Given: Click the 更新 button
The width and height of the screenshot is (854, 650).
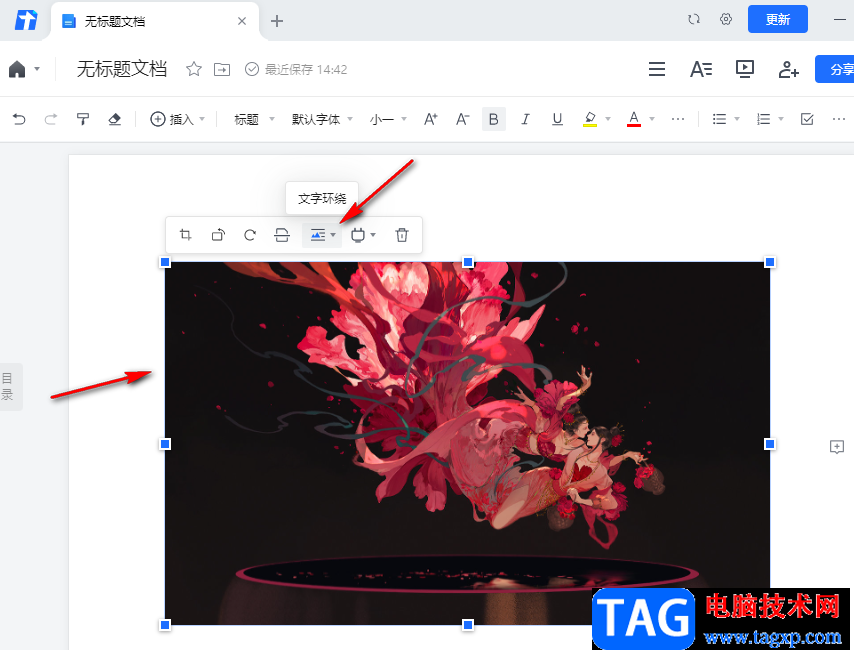Looking at the screenshot, I should click(777, 20).
